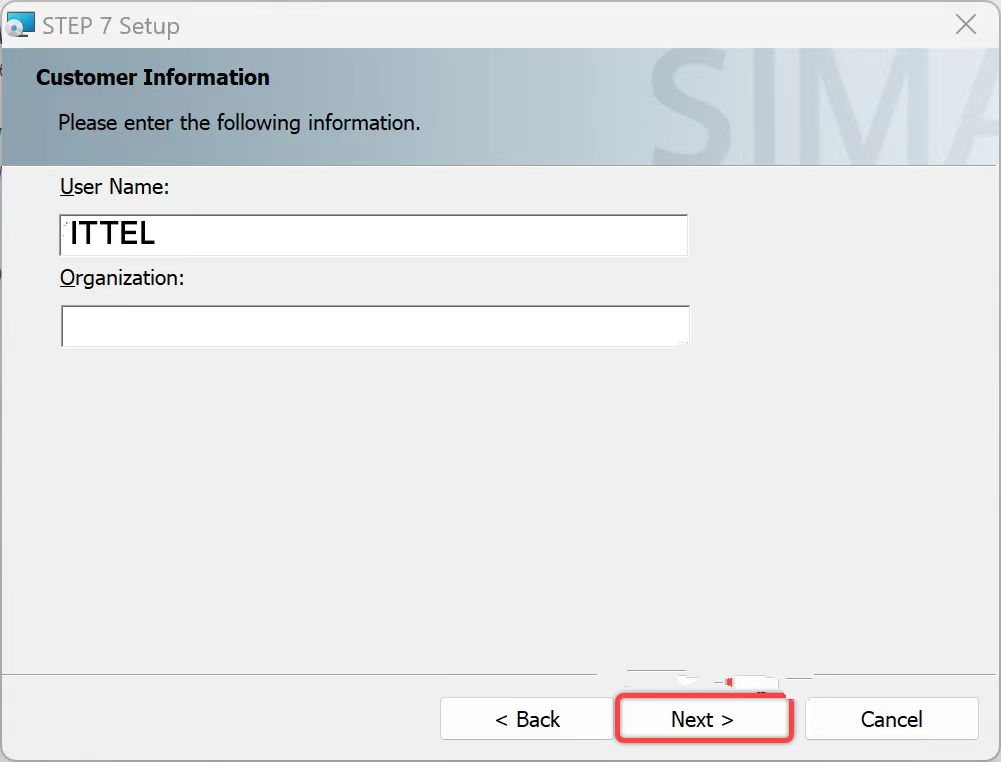This screenshot has width=1001, height=762.
Task: Click the STEP 7 Setup title bar icon
Action: click(19, 25)
